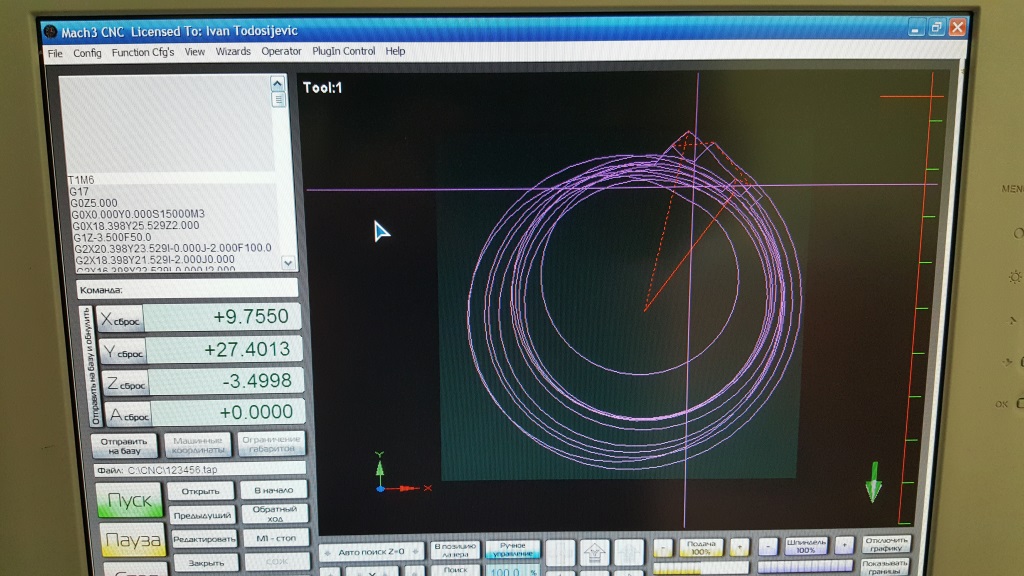Click the Команда command input field
This screenshot has width=1024, height=576.
(187, 289)
